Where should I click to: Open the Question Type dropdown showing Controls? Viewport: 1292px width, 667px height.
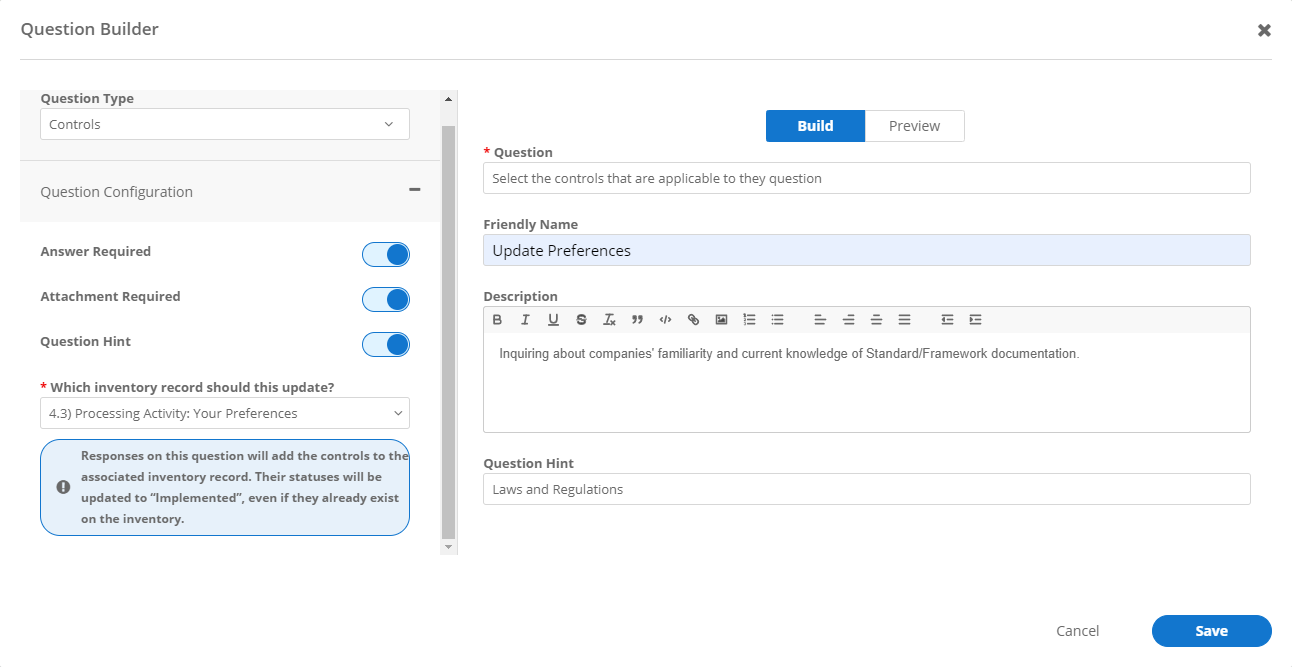pos(224,124)
